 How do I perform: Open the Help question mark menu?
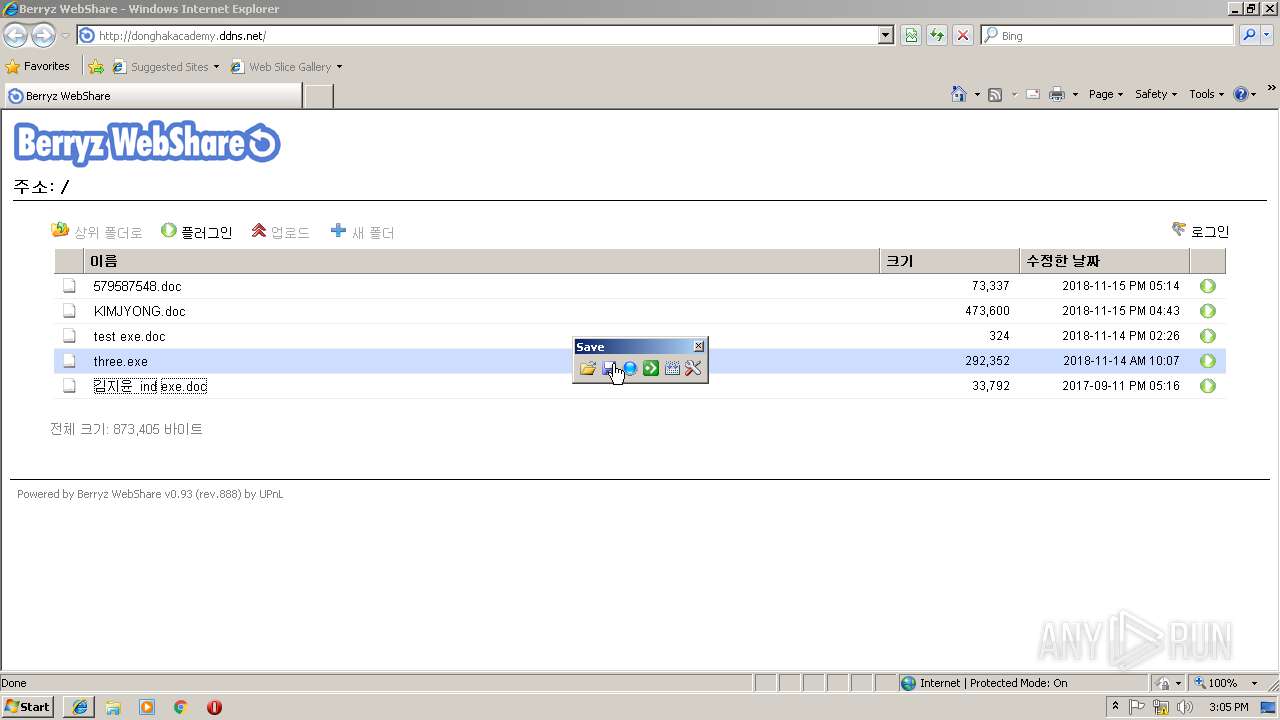click(x=1244, y=94)
